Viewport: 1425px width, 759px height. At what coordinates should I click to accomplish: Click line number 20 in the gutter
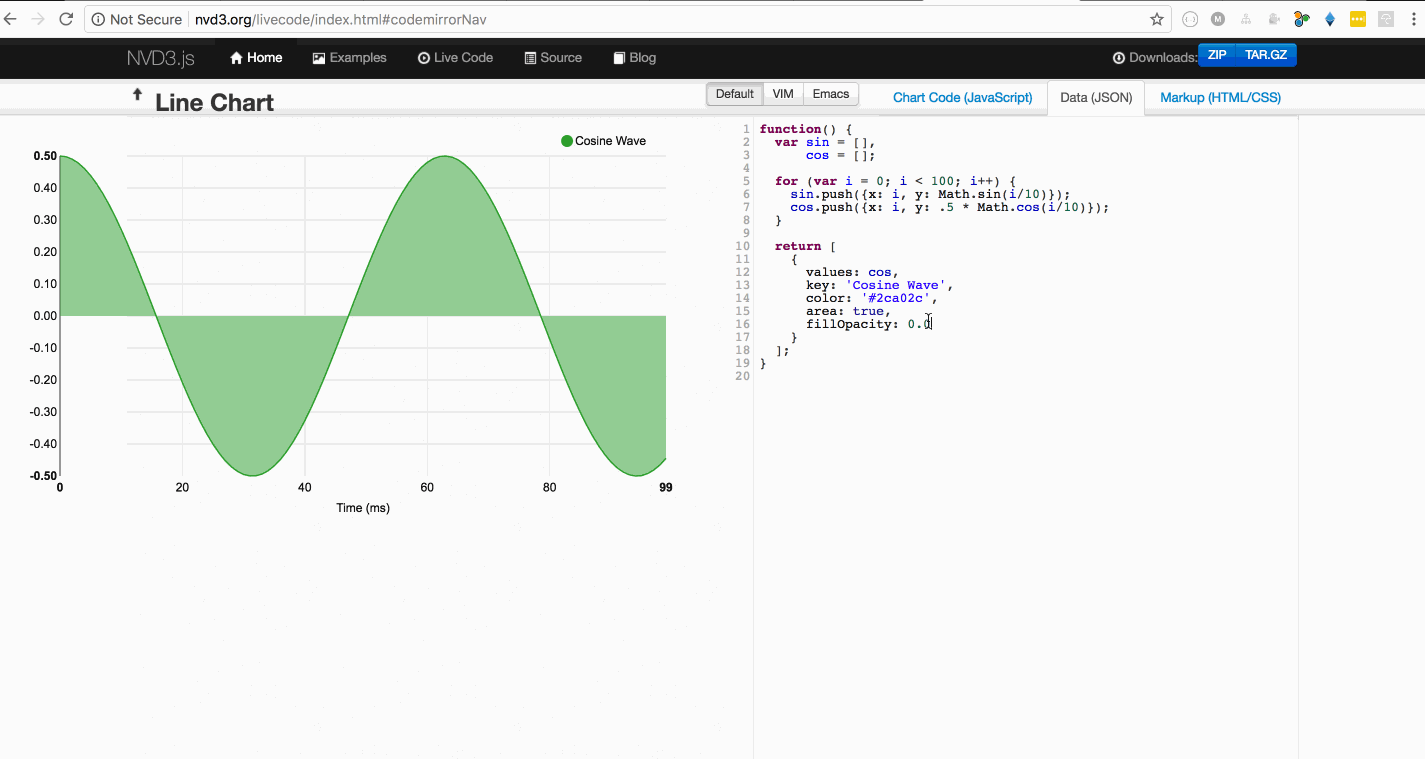[742, 376]
